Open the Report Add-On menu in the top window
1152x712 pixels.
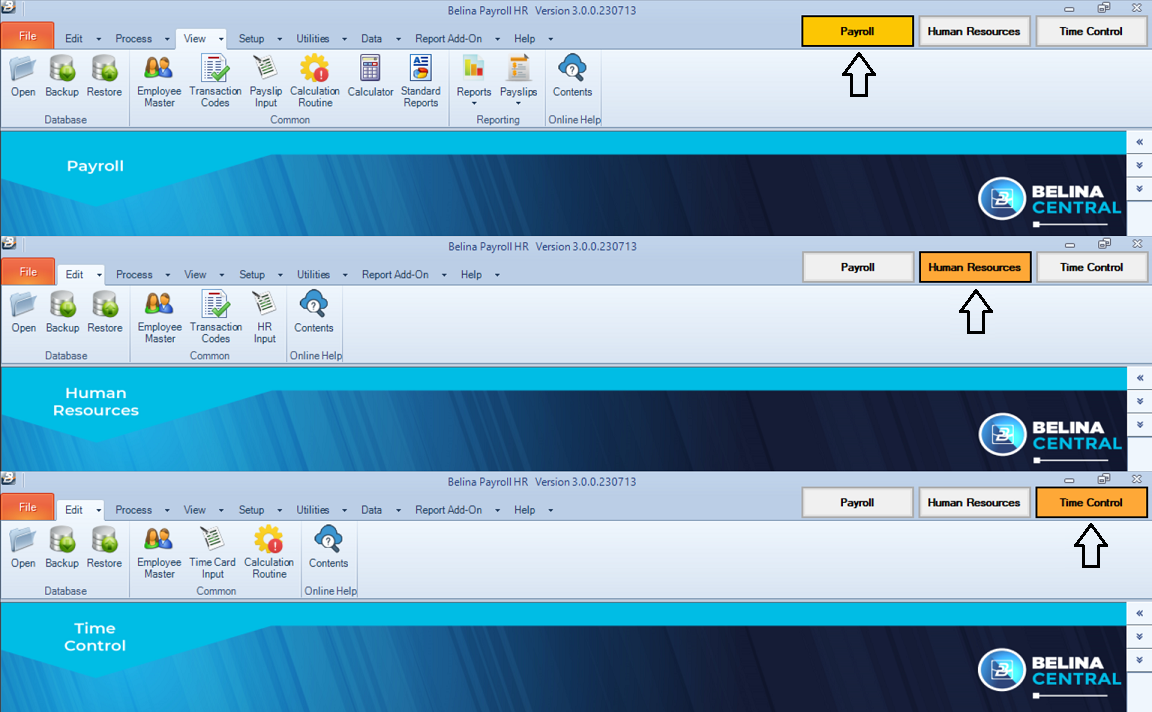pos(448,38)
